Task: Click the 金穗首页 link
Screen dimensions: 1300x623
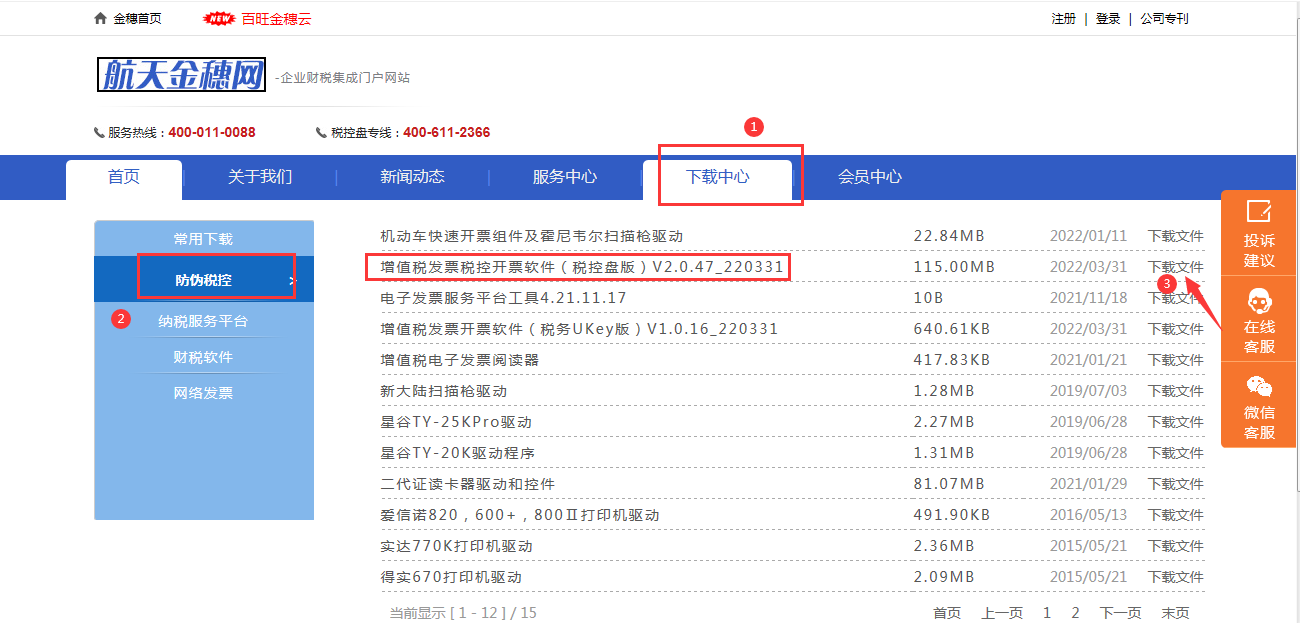Action: [x=137, y=18]
